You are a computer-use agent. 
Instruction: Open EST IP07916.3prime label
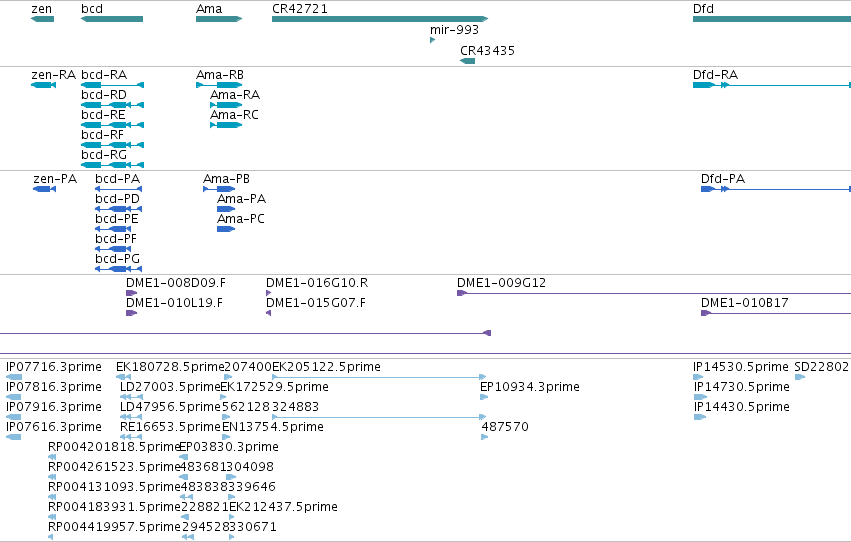pyautogui.click(x=54, y=407)
